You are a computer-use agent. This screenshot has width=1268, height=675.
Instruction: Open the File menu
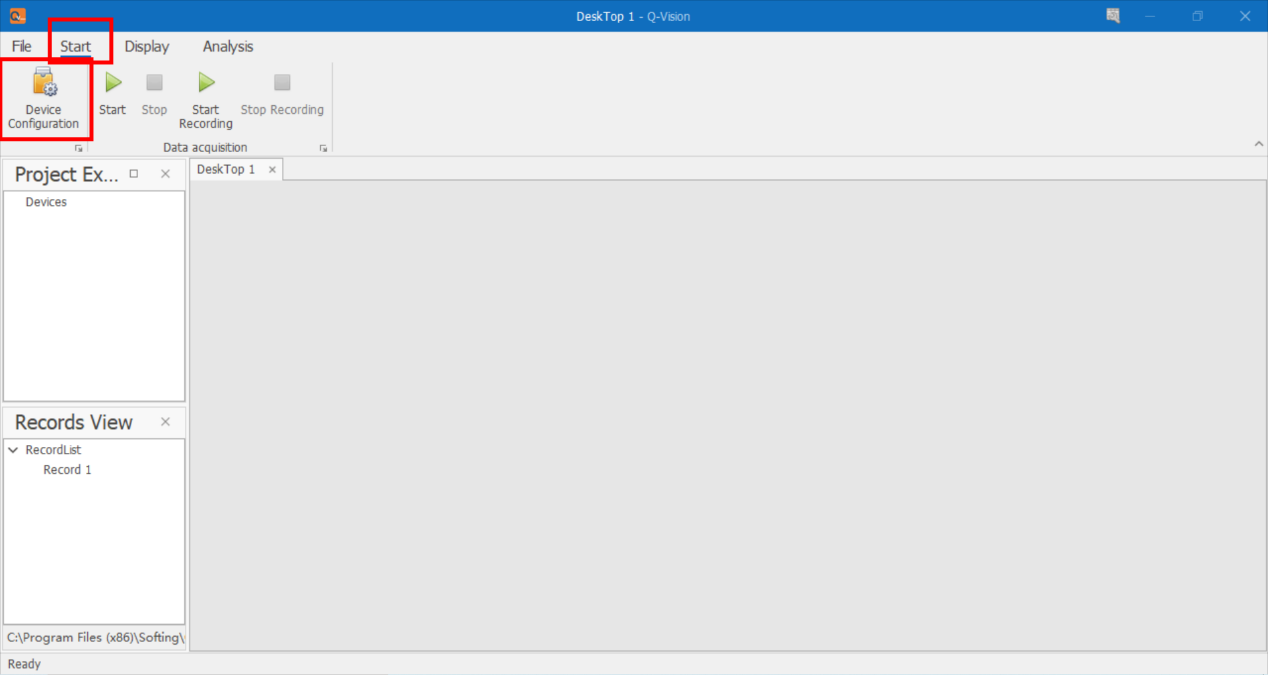pyautogui.click(x=22, y=47)
